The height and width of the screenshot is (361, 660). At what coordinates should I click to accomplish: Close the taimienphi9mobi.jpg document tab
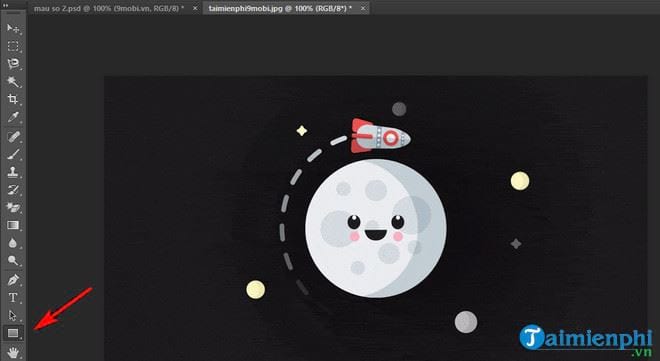(x=363, y=8)
